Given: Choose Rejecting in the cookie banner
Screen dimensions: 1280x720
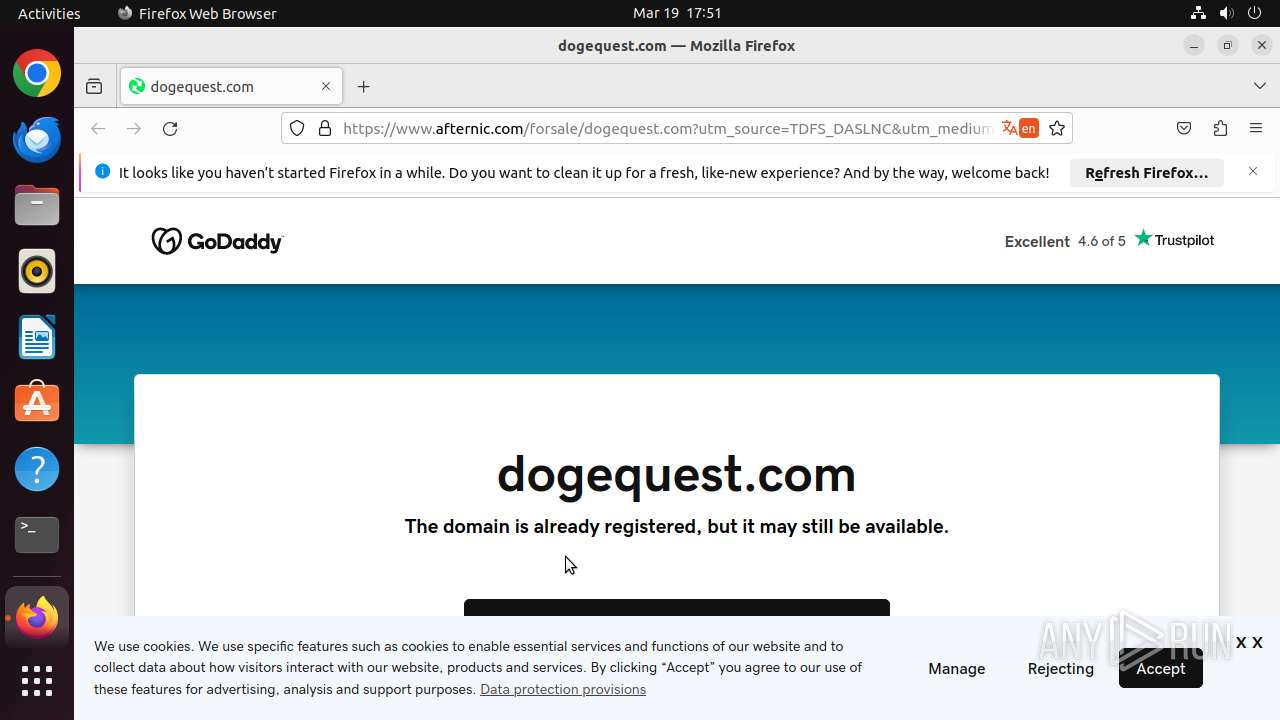Looking at the screenshot, I should (1061, 669).
